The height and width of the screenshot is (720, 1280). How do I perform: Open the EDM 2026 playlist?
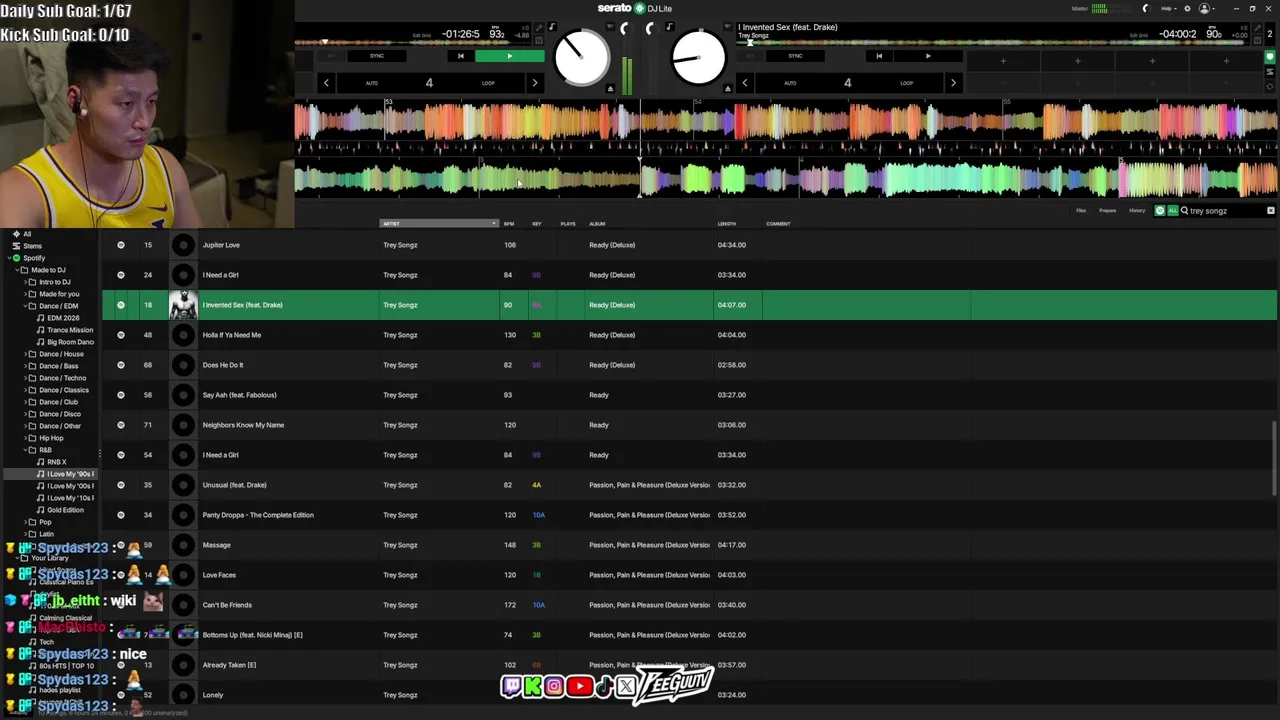pyautogui.click(x=62, y=318)
